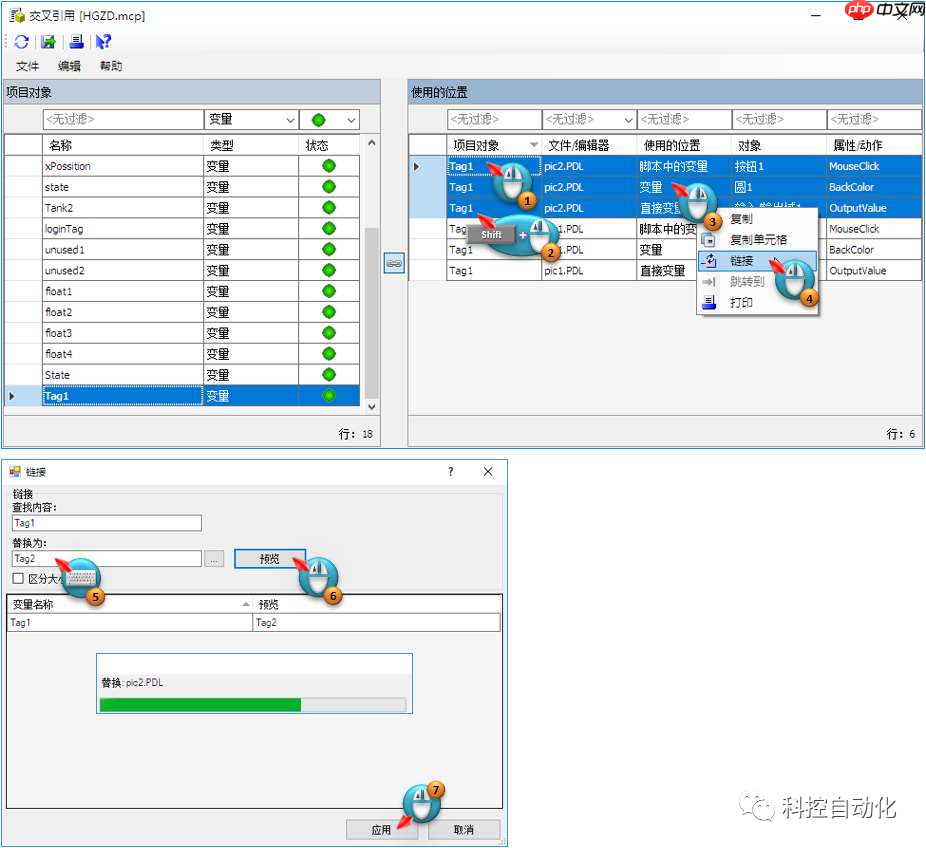Screen dimensions: 926x848
Task: Click the 预览 button in the 链接 dialog
Action: coord(269,559)
